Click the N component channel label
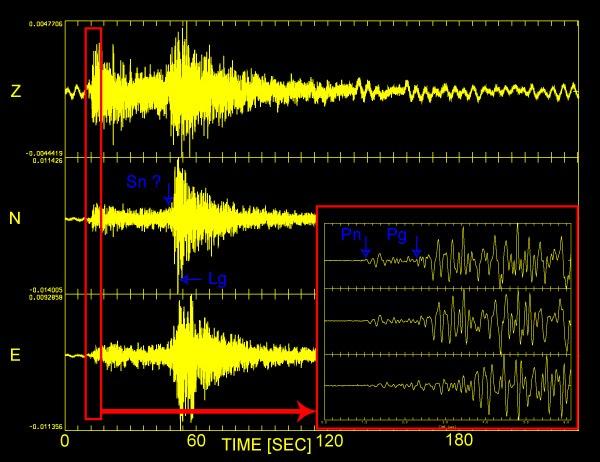Viewport: 600px width, 462px height. point(15,218)
